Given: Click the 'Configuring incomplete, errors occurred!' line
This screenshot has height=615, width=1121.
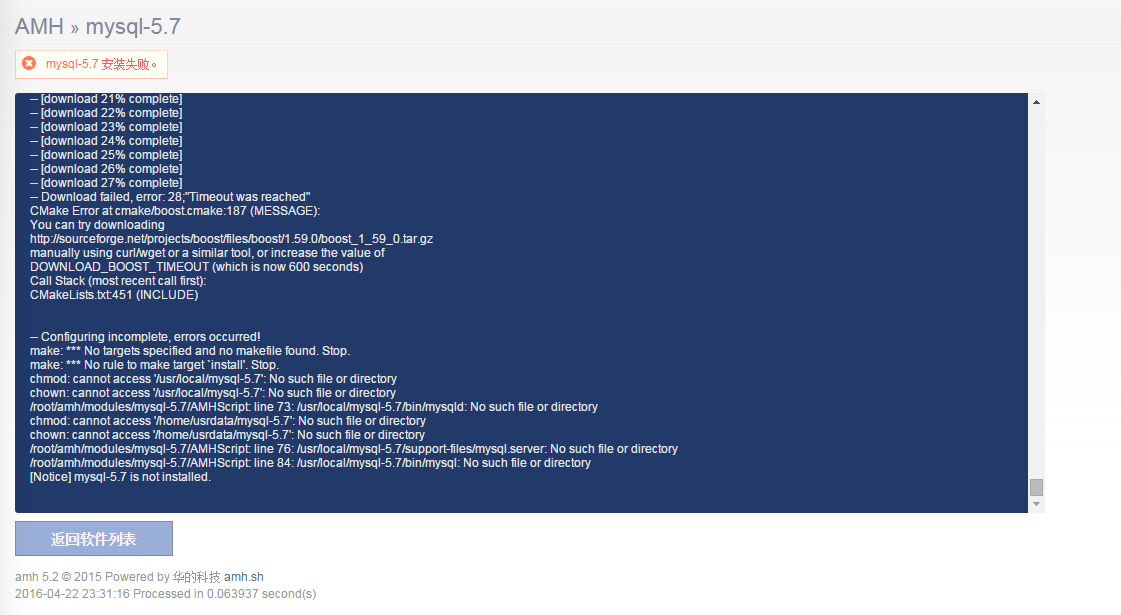Looking at the screenshot, I should click(x=145, y=337).
